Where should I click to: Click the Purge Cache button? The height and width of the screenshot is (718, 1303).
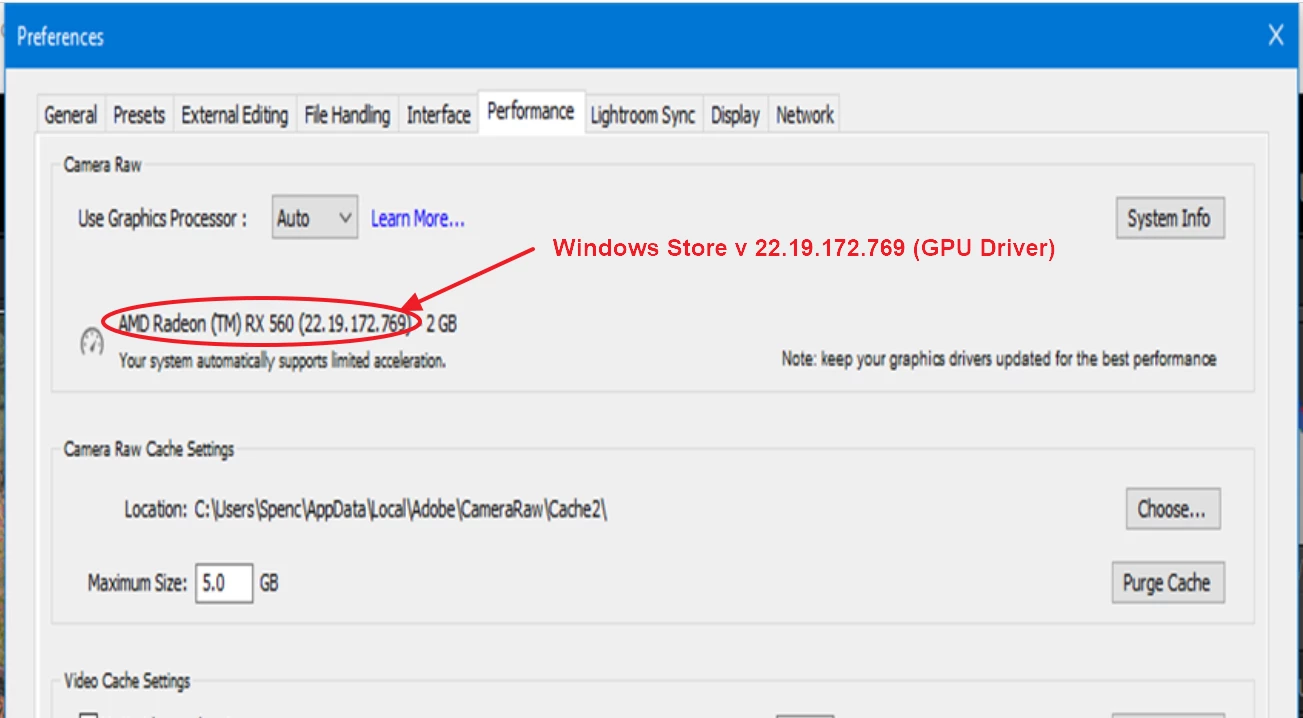1167,582
